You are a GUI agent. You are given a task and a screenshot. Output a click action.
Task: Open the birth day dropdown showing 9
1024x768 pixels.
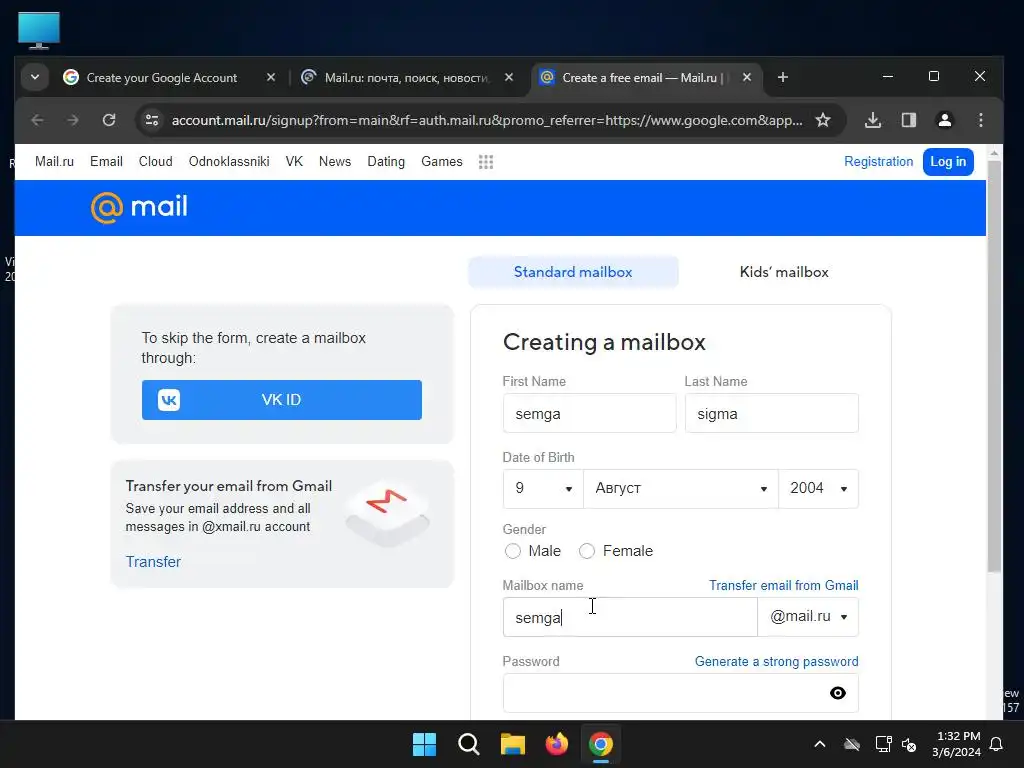(543, 488)
